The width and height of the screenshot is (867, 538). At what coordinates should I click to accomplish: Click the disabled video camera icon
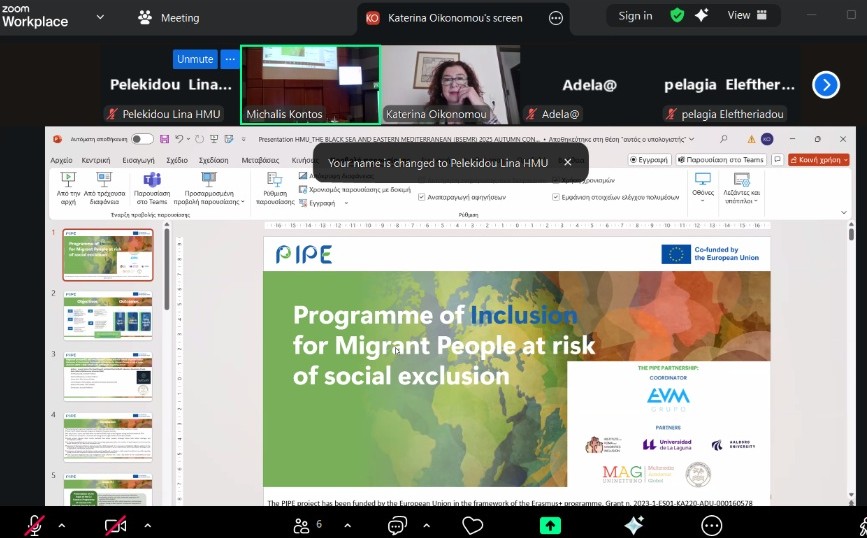(x=116, y=525)
